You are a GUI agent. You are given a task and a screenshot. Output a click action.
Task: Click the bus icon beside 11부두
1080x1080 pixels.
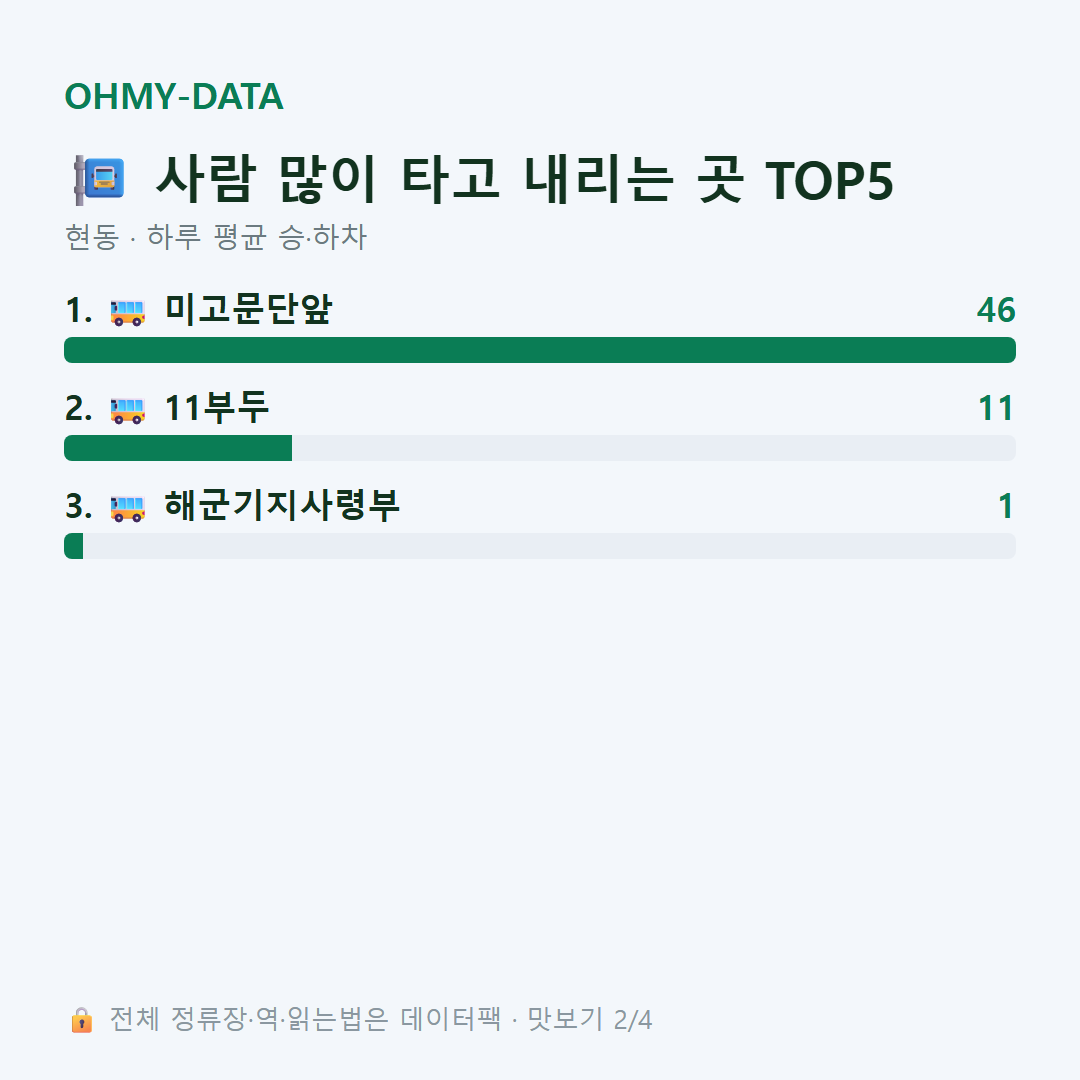pyautogui.click(x=127, y=410)
